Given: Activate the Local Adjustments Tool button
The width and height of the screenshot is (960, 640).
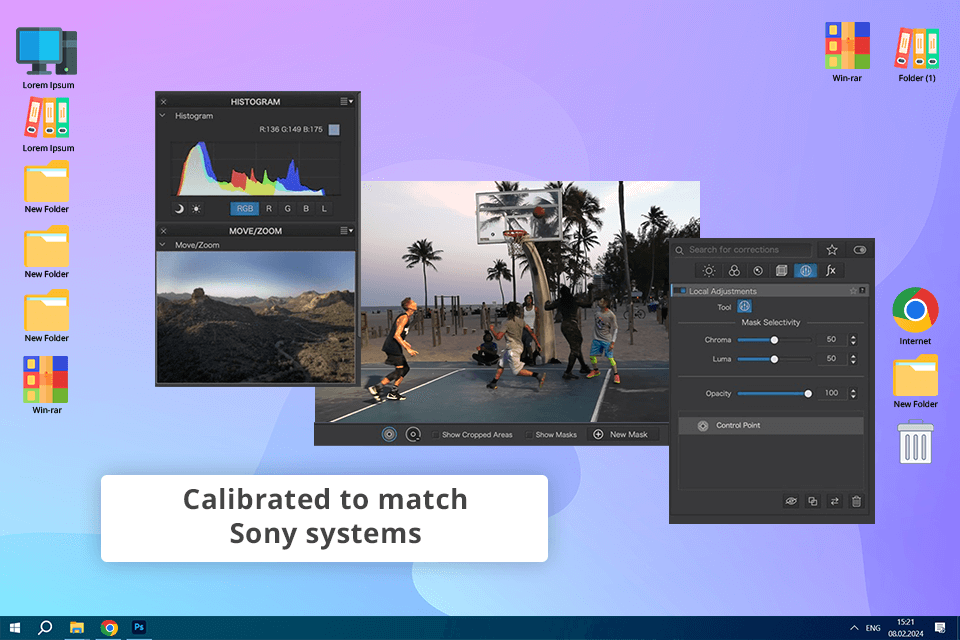Looking at the screenshot, I should coord(744,307).
